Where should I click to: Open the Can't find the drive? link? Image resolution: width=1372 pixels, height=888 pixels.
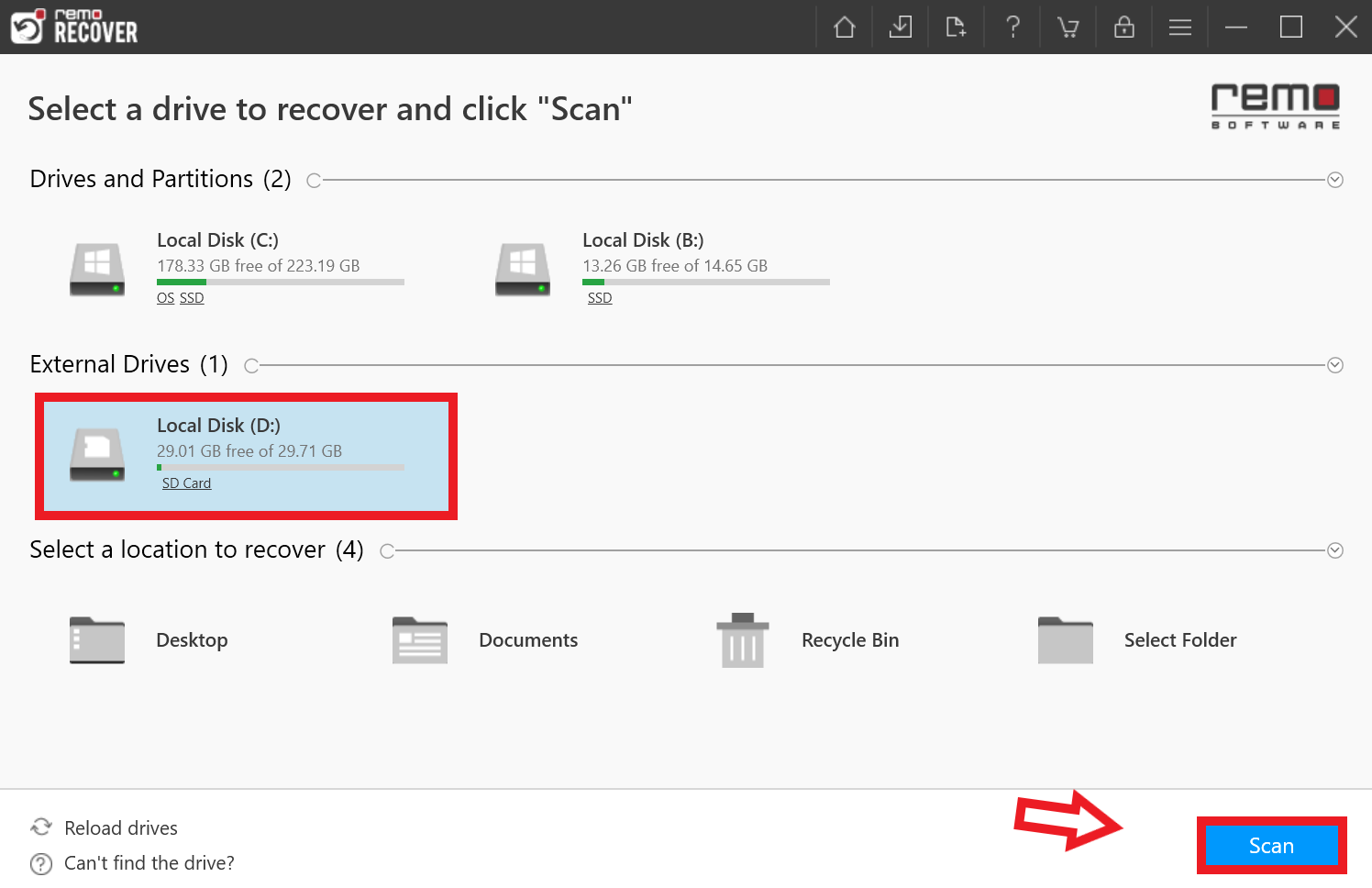tap(149, 863)
